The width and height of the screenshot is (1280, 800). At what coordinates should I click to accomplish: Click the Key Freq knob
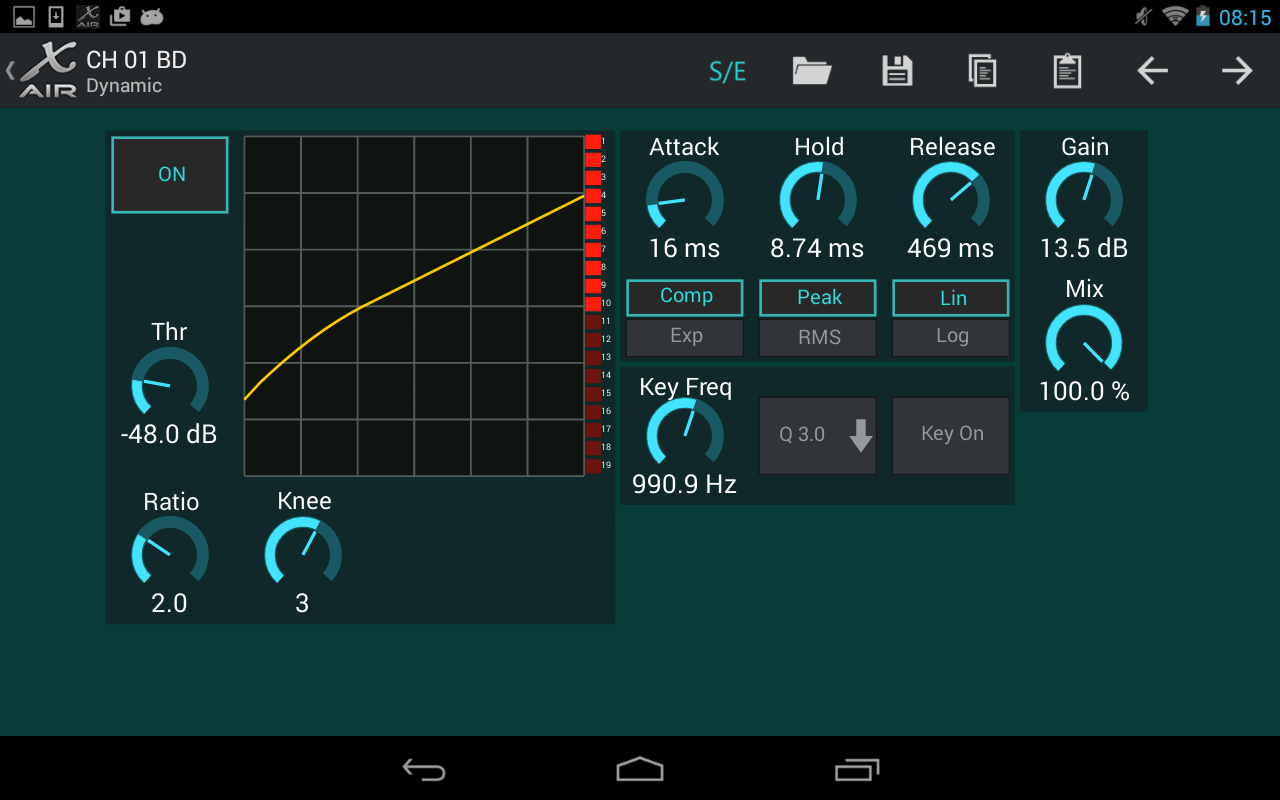coord(684,435)
